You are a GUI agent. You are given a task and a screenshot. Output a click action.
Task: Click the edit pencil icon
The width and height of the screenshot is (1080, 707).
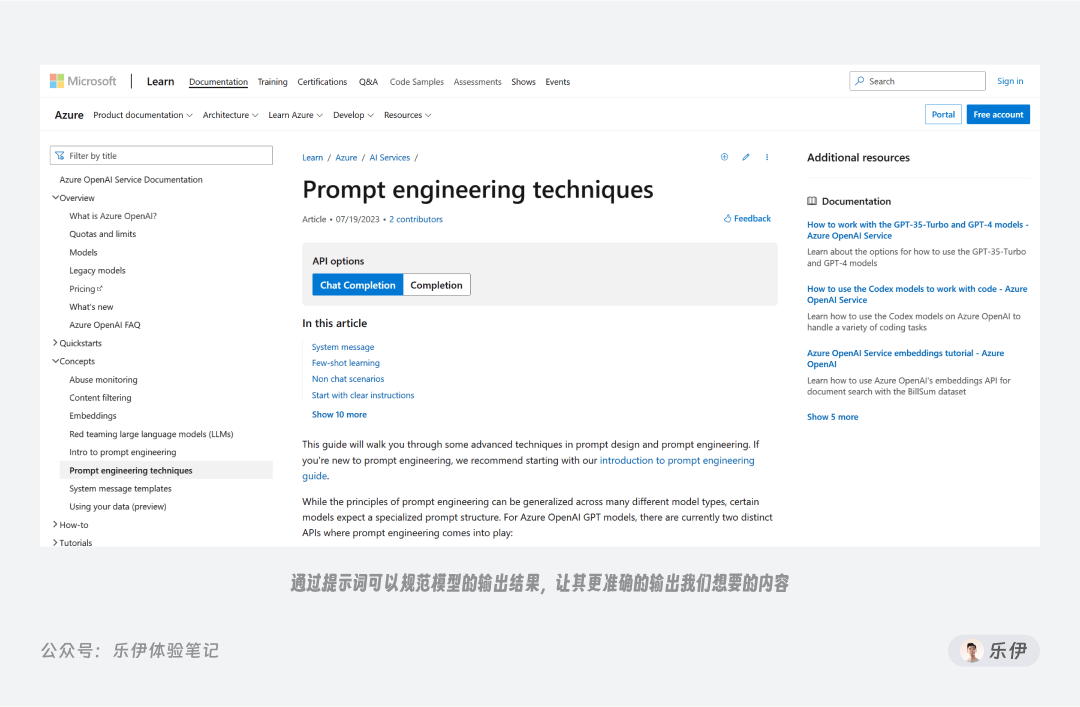745,157
